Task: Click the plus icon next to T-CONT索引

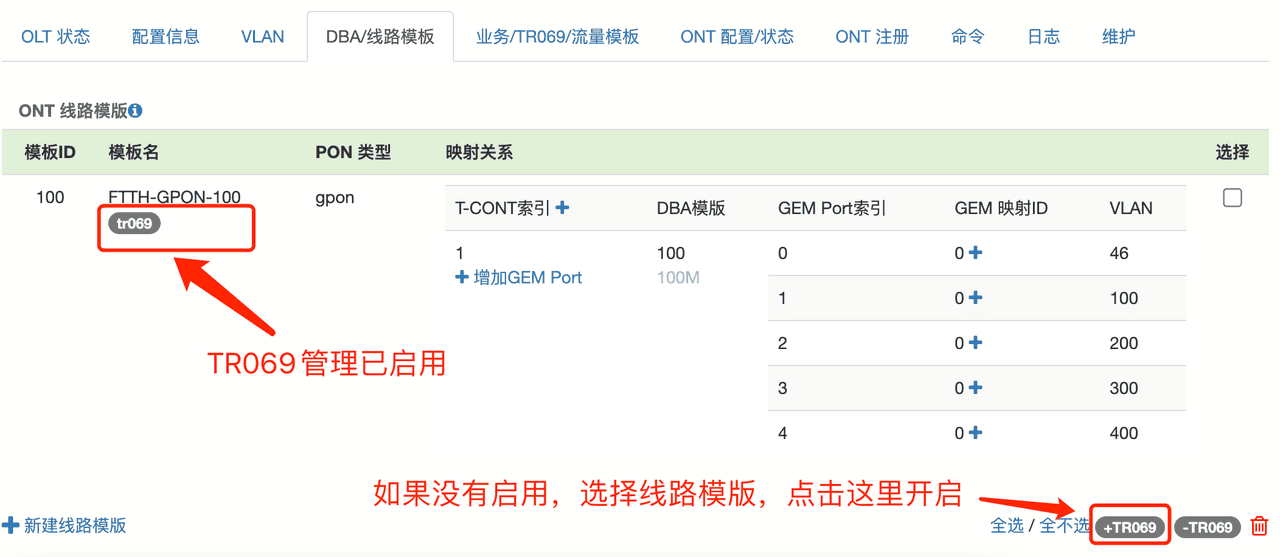Action: tap(562, 208)
